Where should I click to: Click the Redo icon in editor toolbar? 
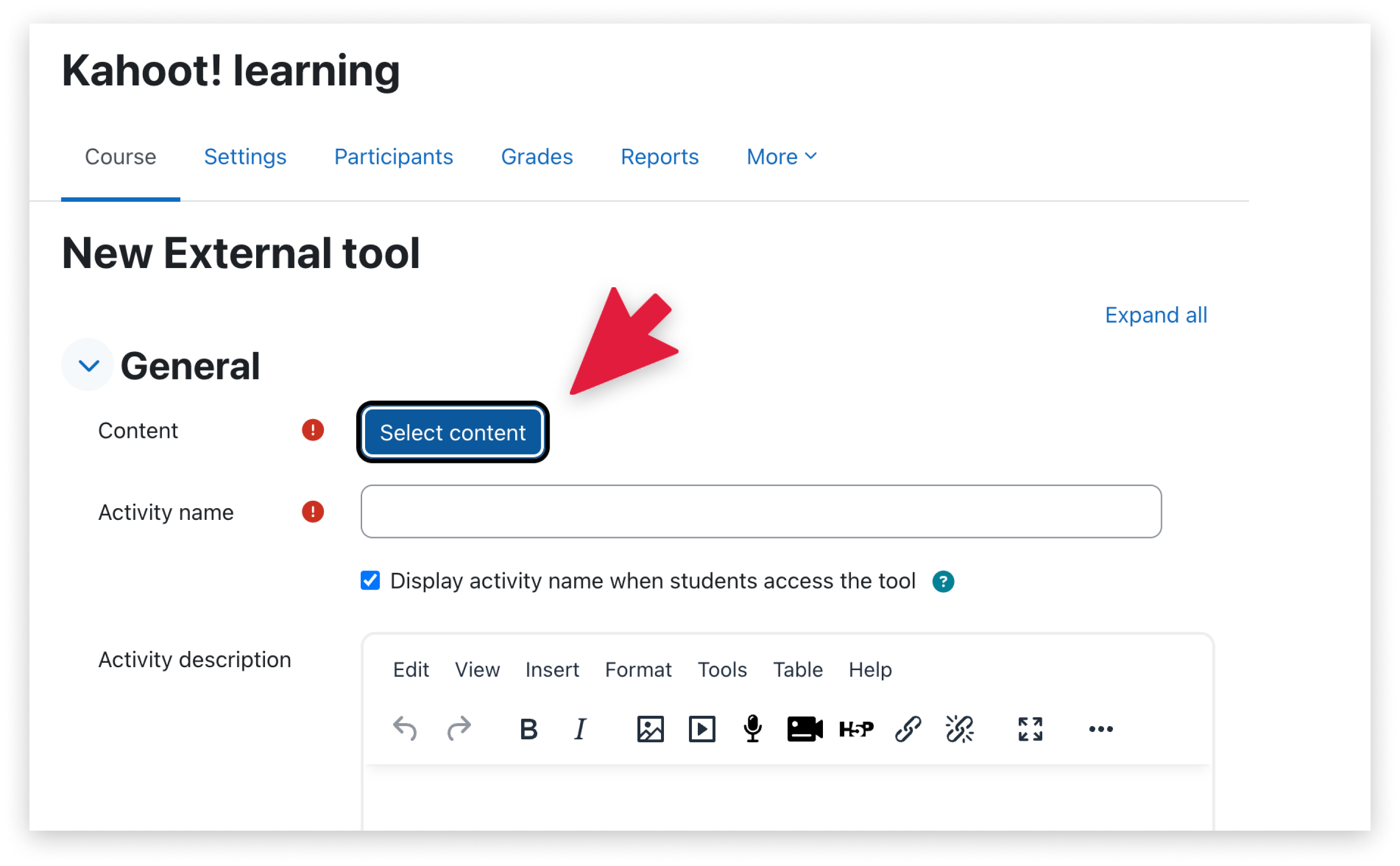[458, 729]
